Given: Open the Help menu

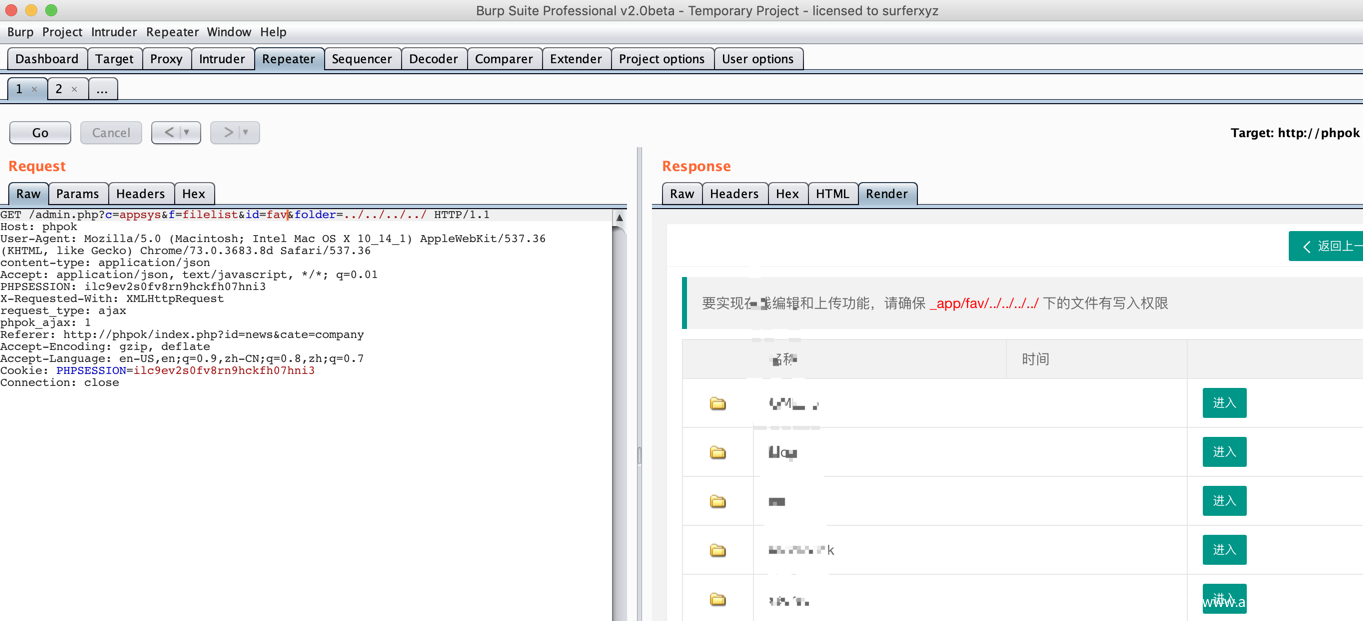Looking at the screenshot, I should (x=273, y=32).
